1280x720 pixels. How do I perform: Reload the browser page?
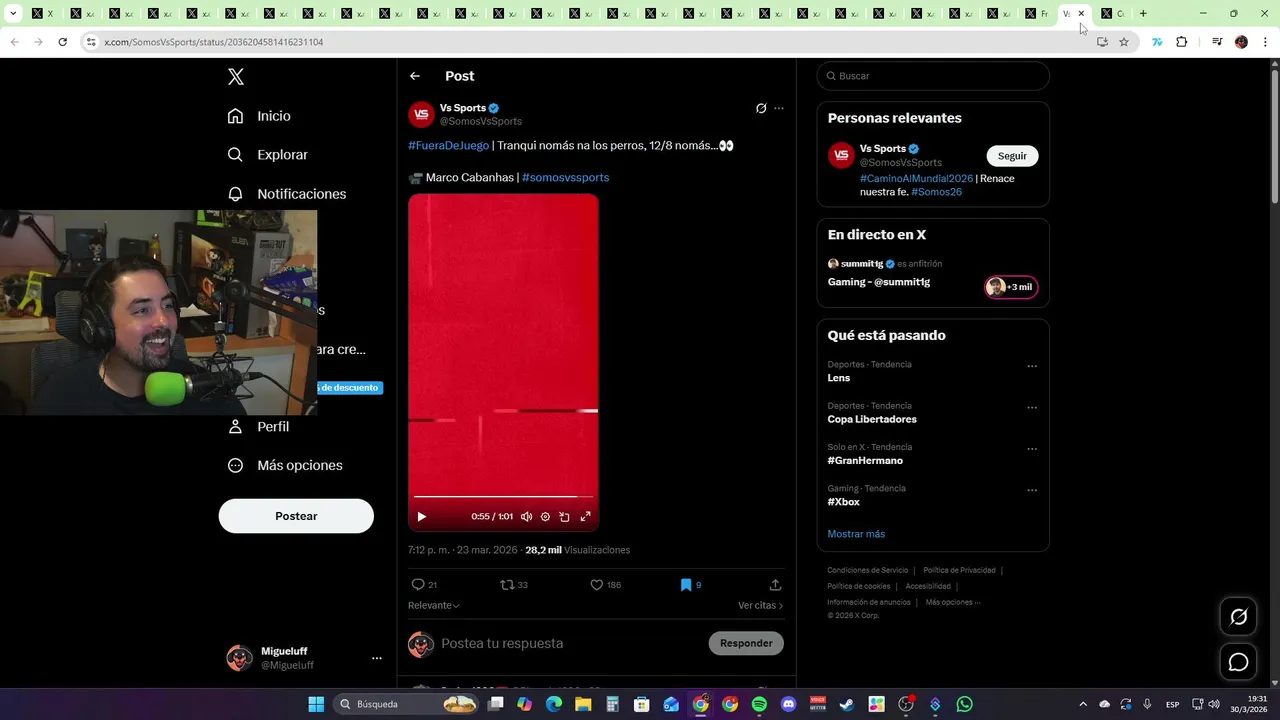(62, 42)
